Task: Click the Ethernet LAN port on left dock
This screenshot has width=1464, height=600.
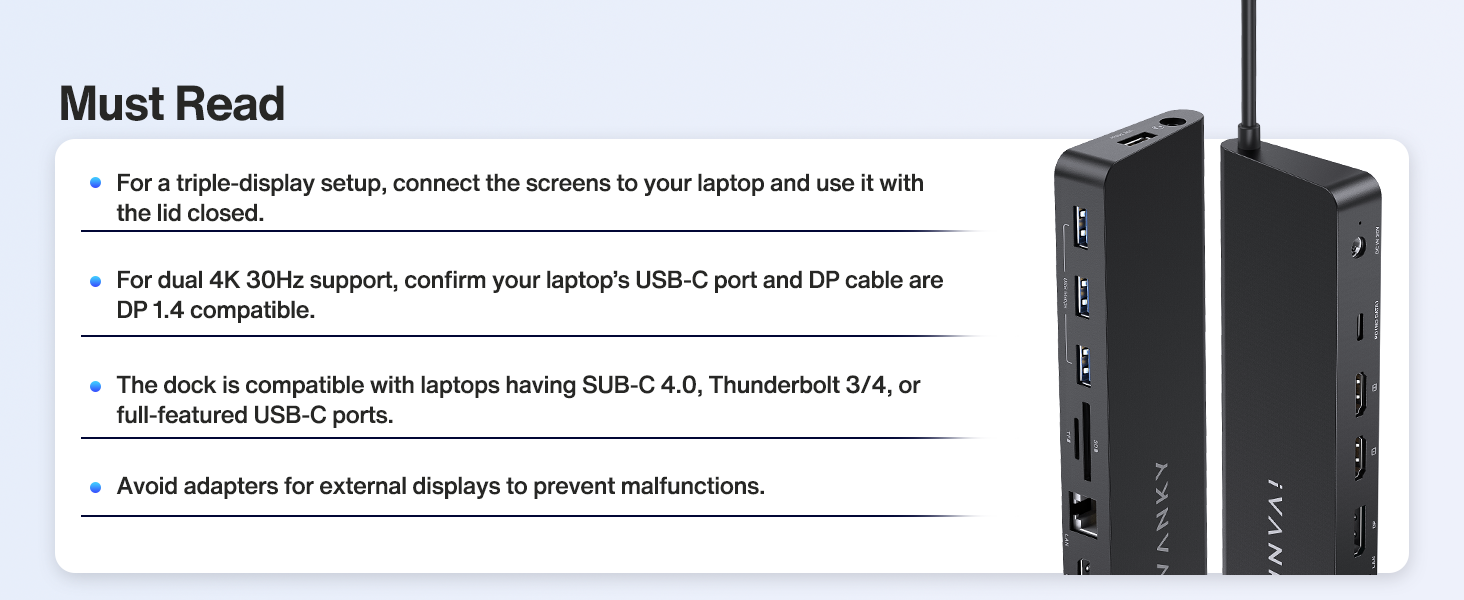Action: (x=1082, y=518)
